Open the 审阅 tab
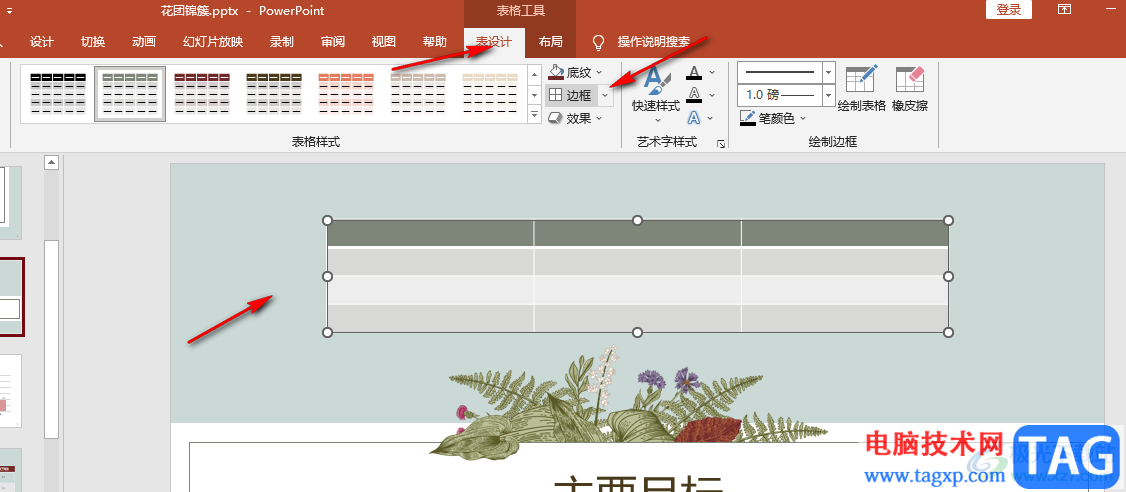Screen dimensions: 1126x492 [332, 42]
